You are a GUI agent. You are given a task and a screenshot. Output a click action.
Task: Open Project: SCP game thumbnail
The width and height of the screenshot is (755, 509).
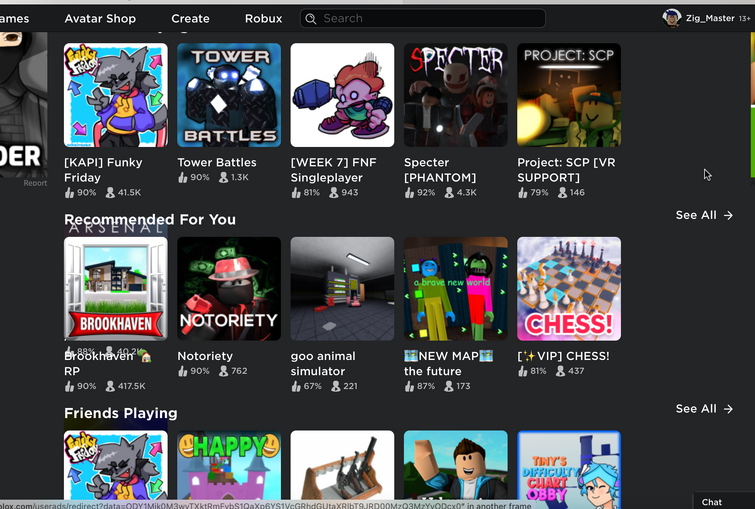click(x=569, y=95)
